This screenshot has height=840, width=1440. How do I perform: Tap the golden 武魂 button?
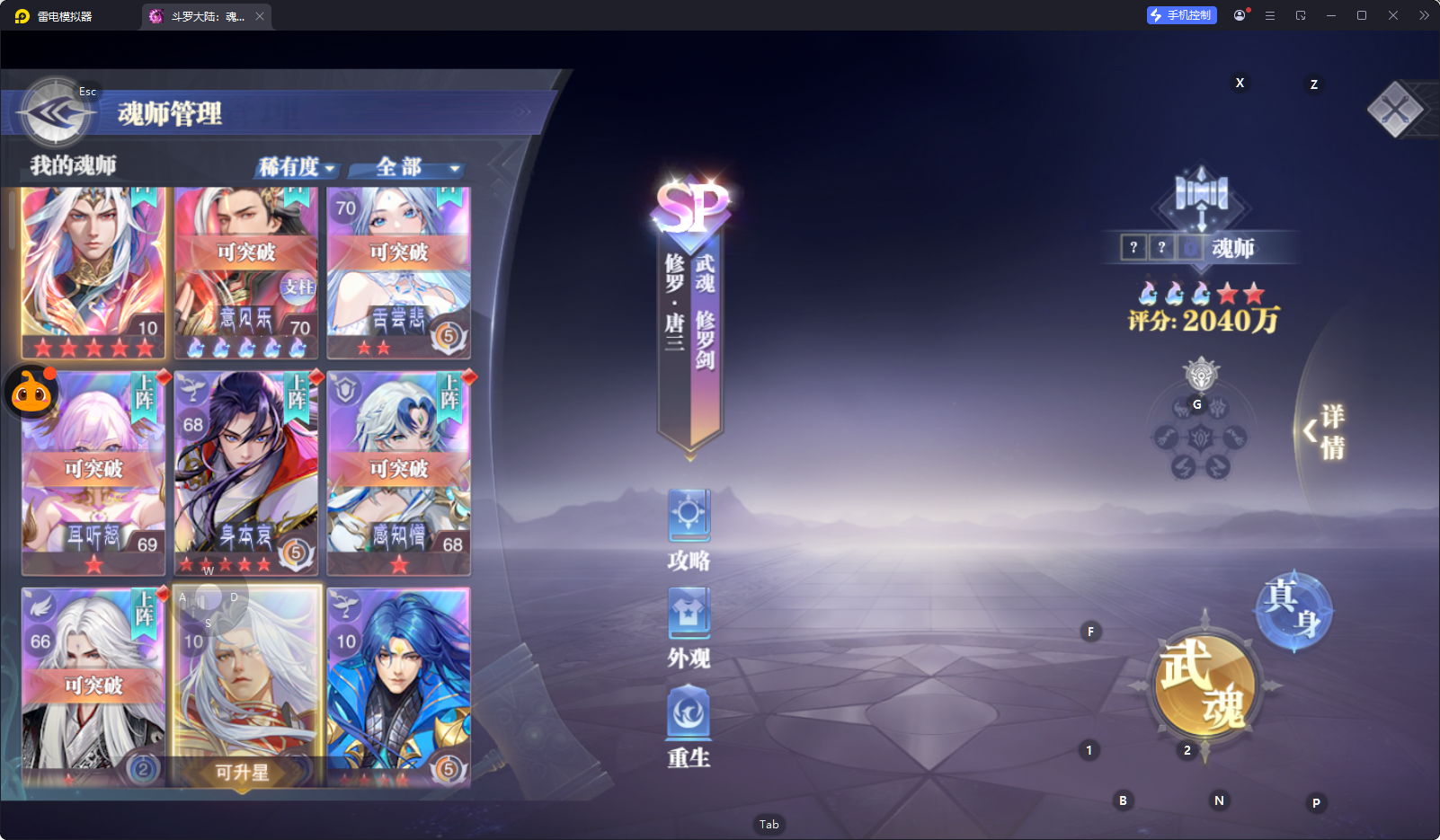1204,684
